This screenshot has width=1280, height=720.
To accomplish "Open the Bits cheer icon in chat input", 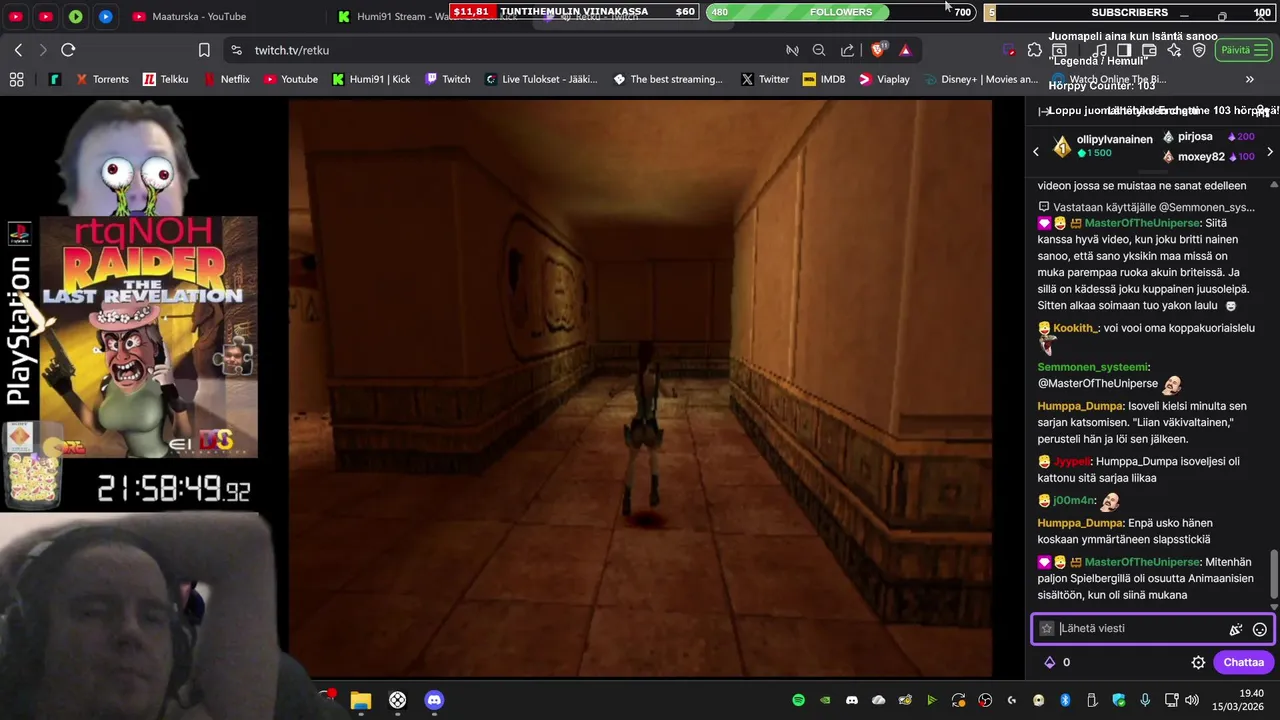I will pyautogui.click(x=1236, y=629).
